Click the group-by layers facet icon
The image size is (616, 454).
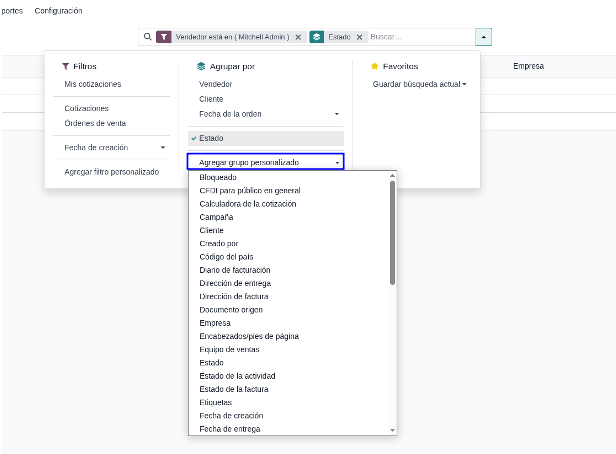pyautogui.click(x=317, y=37)
